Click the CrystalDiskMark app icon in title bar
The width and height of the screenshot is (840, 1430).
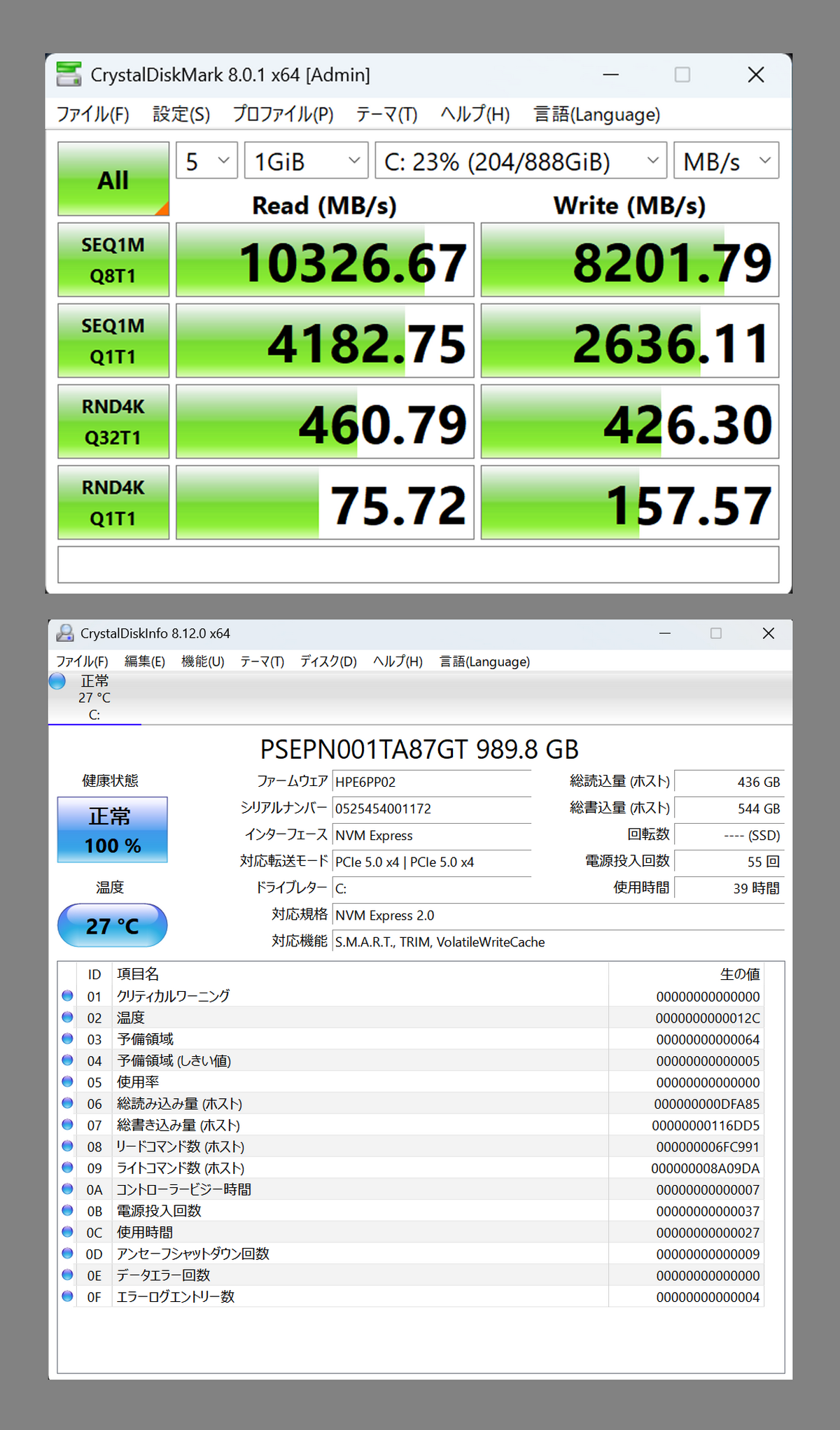click(x=69, y=74)
